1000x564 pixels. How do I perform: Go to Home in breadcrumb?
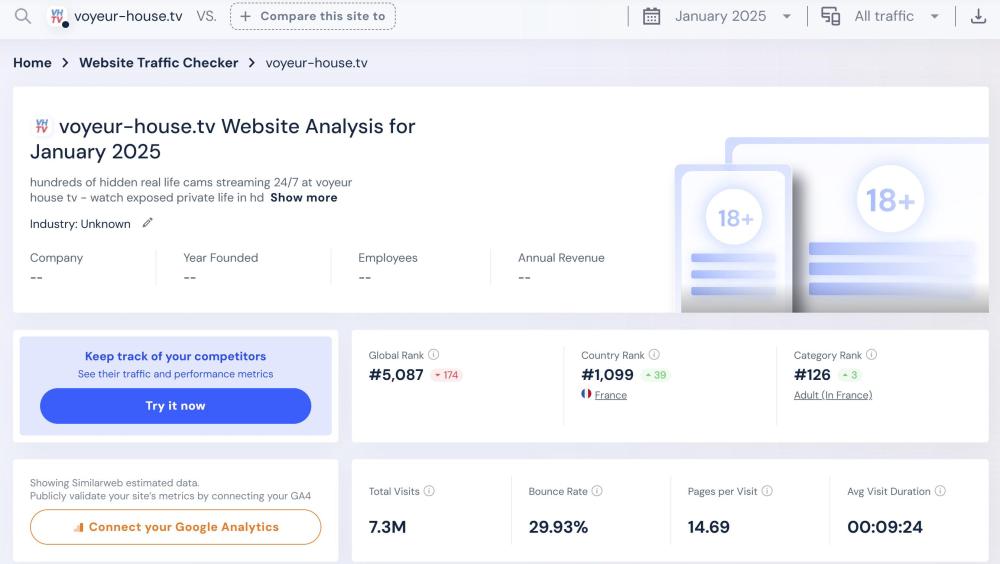32,62
